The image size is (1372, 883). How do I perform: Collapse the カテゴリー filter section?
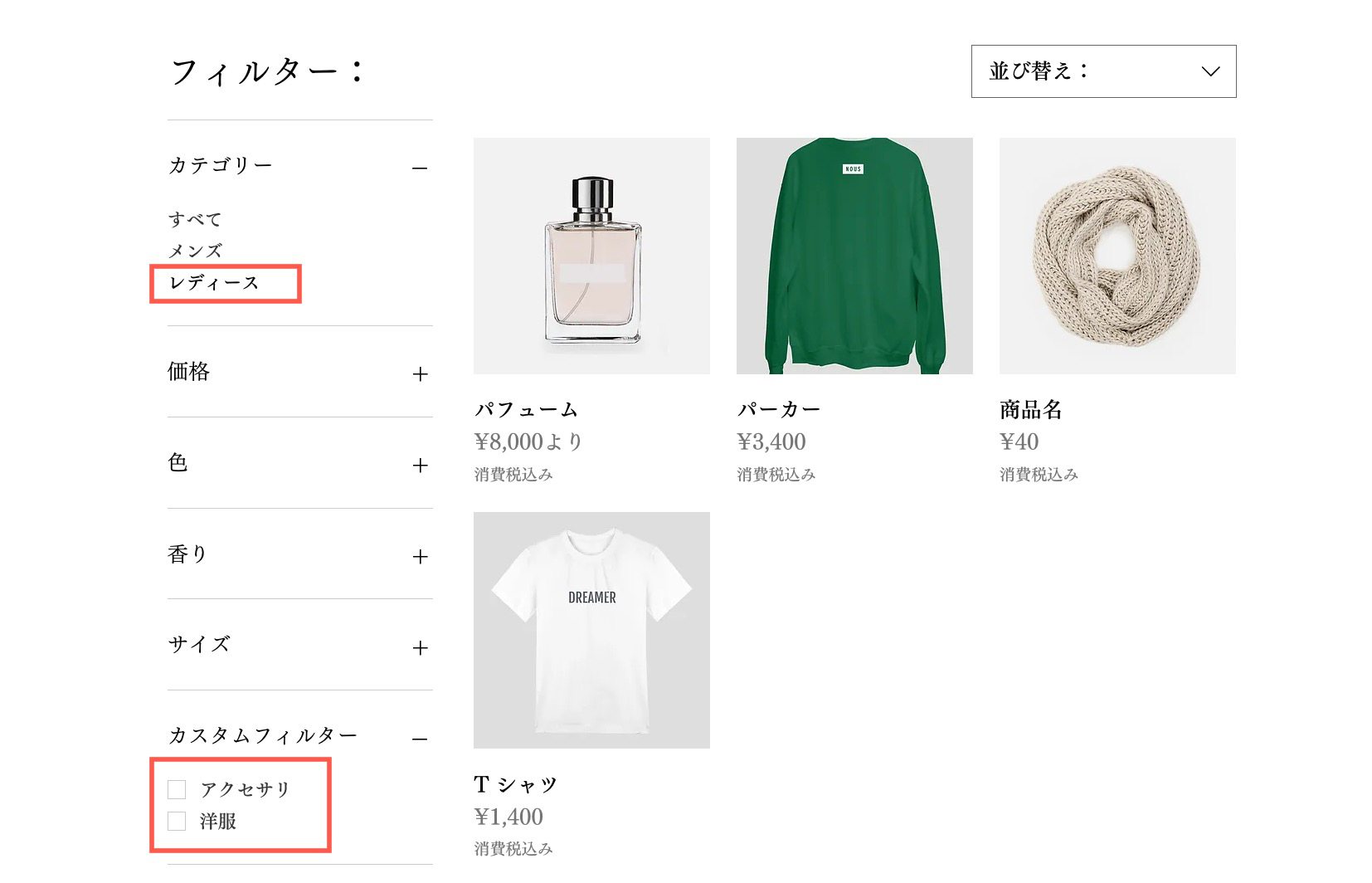420,168
